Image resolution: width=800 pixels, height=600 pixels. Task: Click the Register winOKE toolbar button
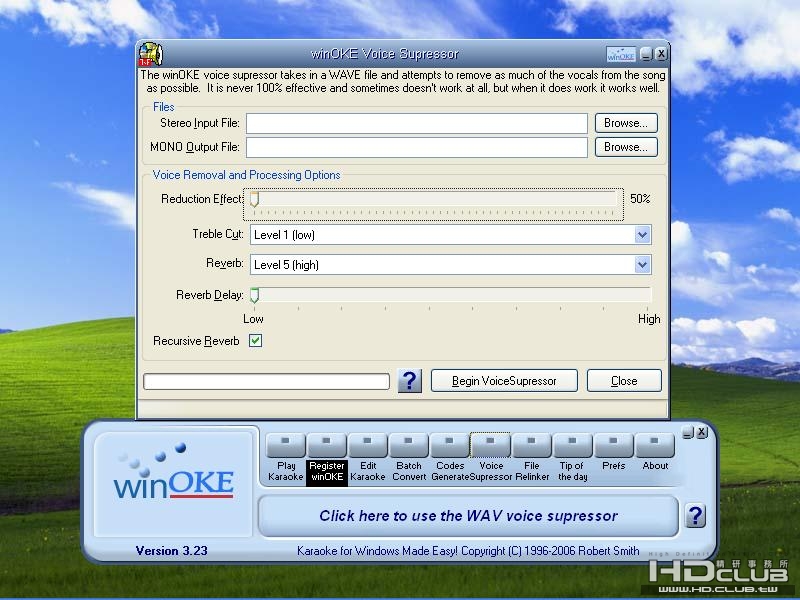[327, 445]
